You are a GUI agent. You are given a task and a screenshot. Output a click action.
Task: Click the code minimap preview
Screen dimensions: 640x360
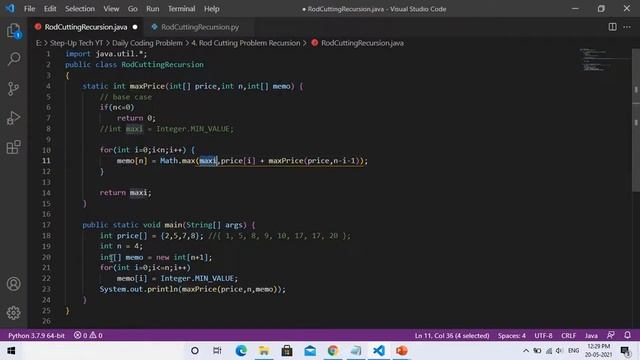coord(604,60)
